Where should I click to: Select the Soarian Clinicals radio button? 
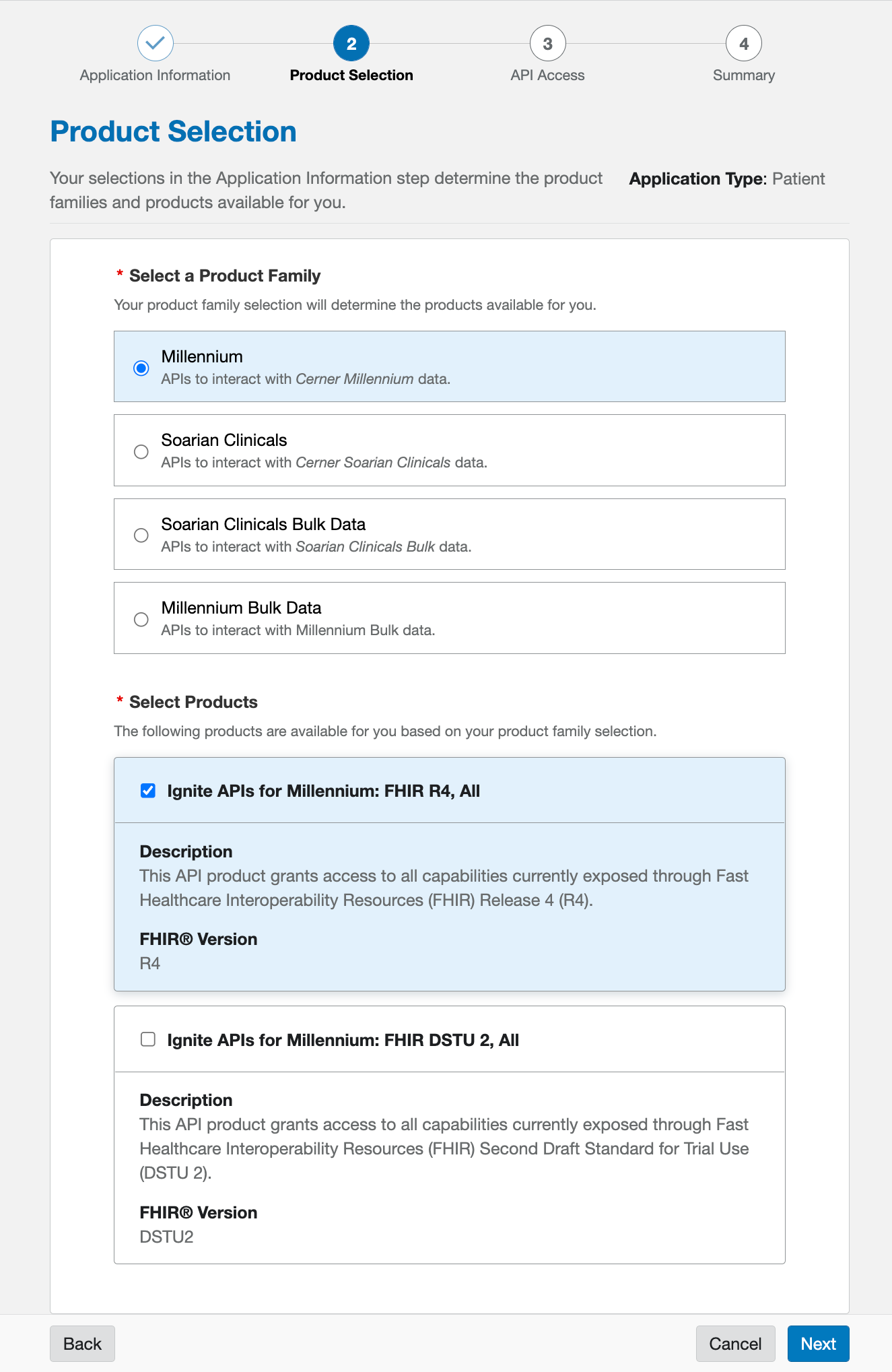click(141, 451)
